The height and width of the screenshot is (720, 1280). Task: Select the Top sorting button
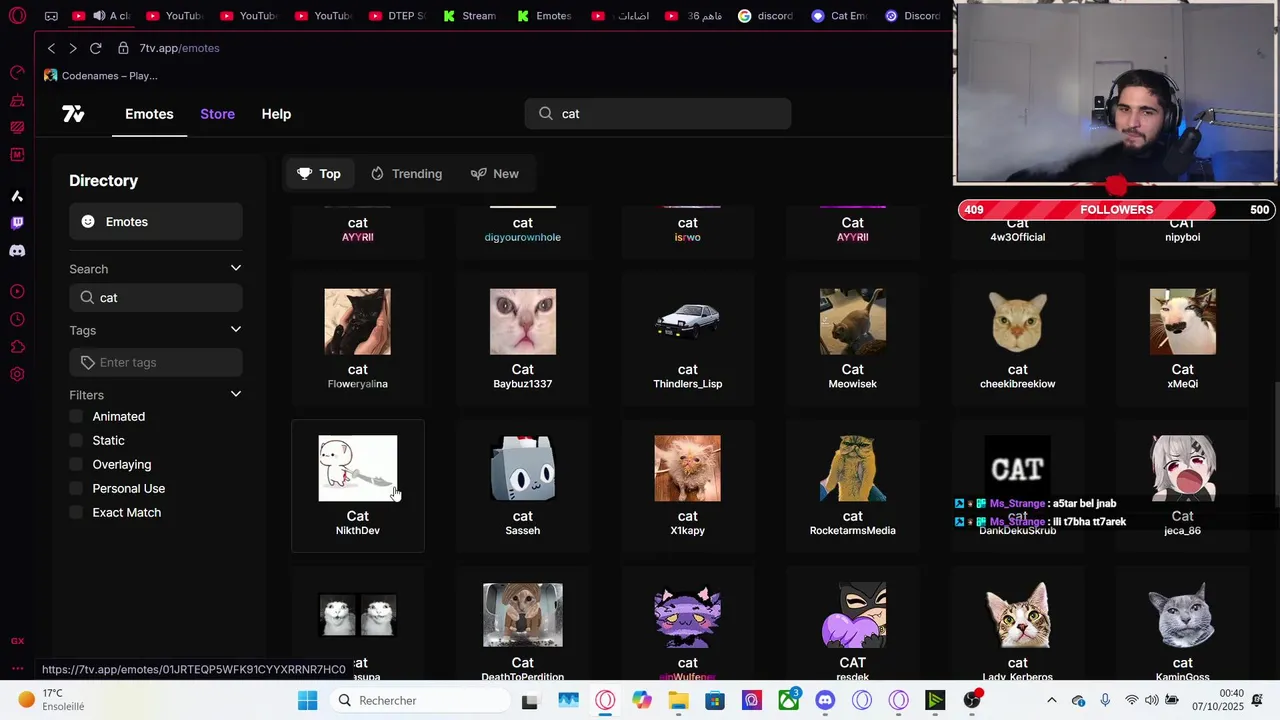coord(319,174)
